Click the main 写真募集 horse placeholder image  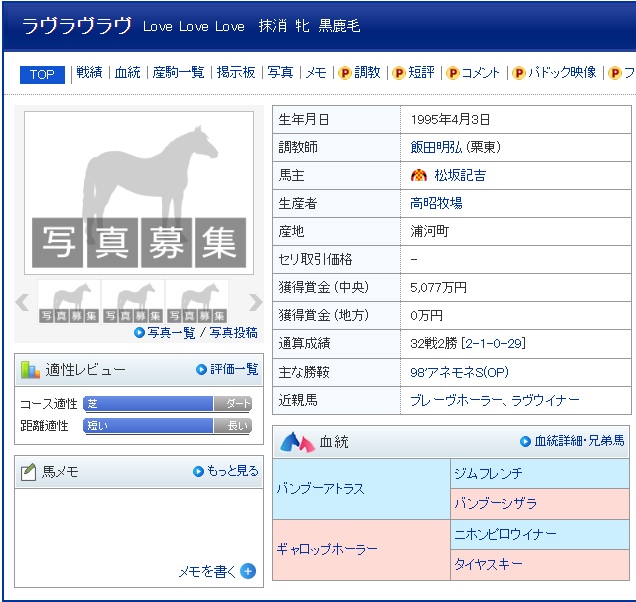[x=139, y=193]
